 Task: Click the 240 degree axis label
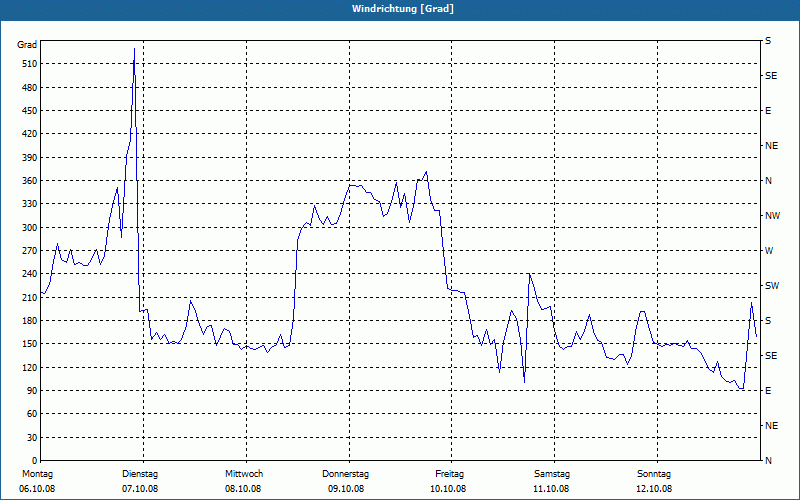[x=30, y=274]
